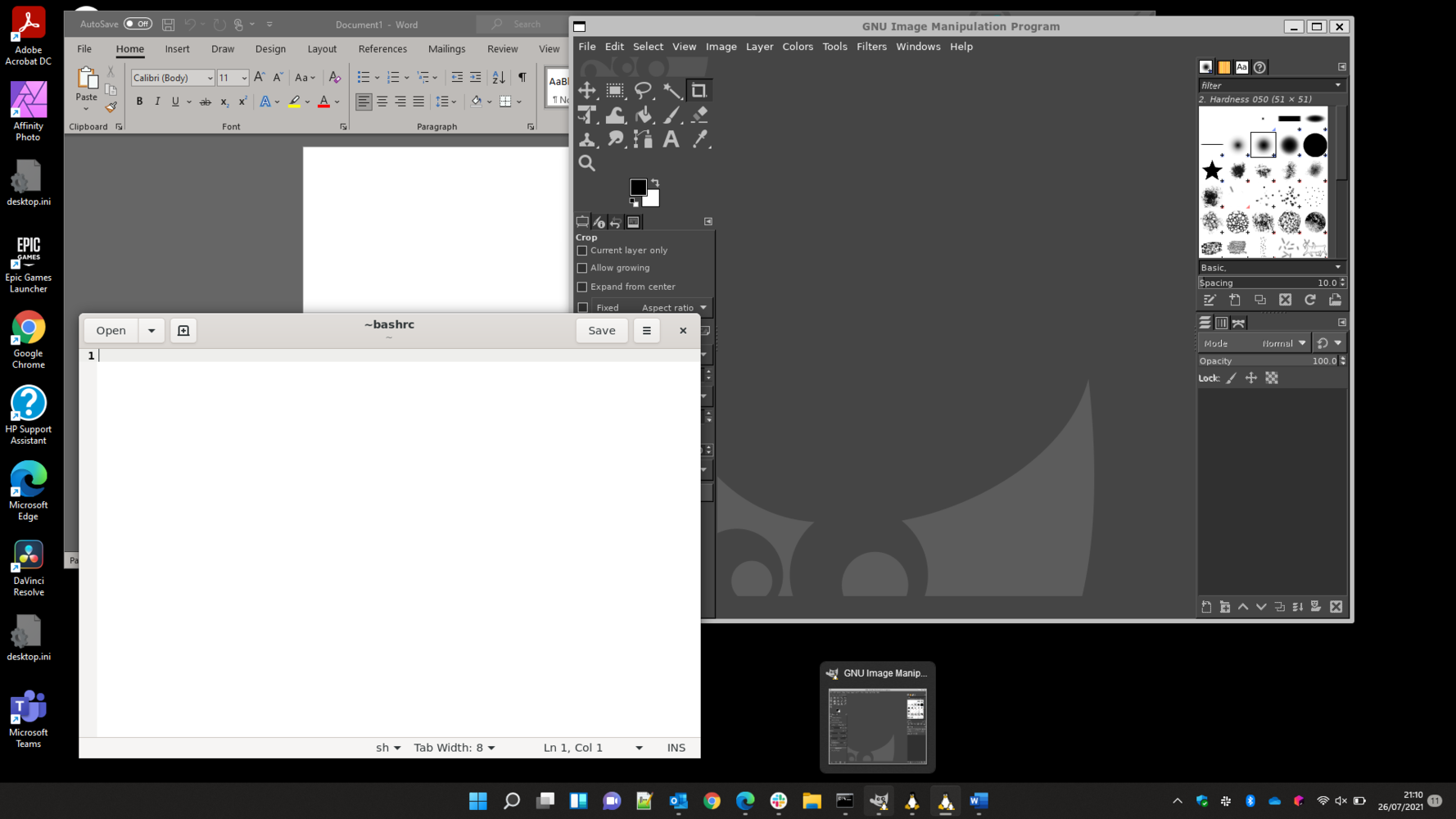Click Word search box in title bar
This screenshot has width=1456, height=819.
point(524,24)
